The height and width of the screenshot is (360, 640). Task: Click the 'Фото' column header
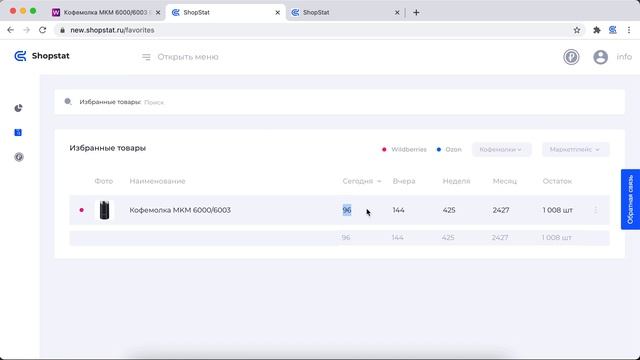[x=104, y=181]
